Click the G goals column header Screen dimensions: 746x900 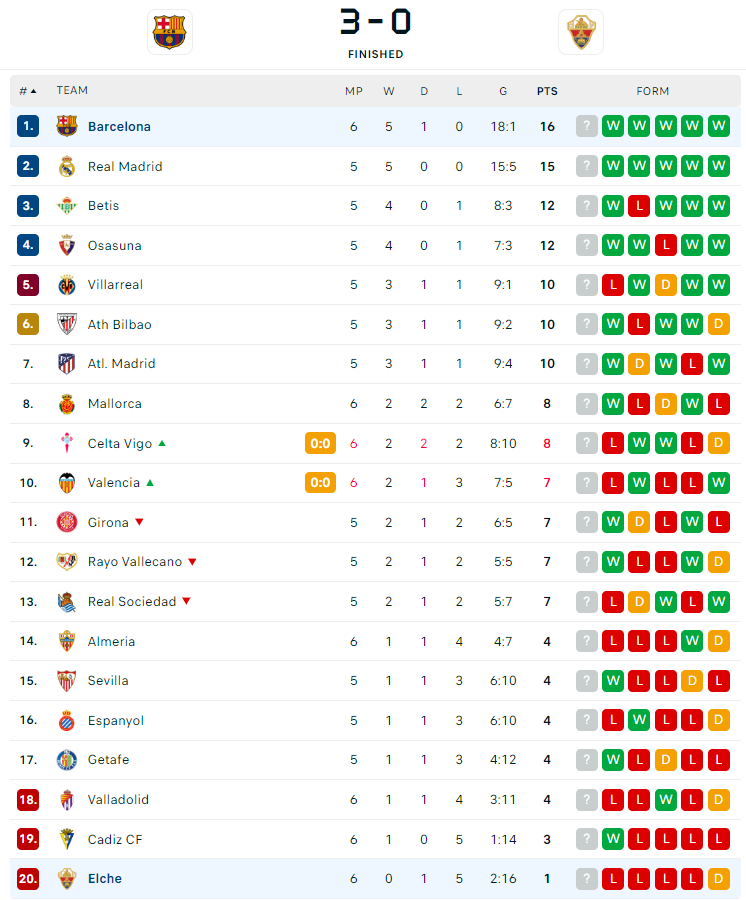point(503,91)
